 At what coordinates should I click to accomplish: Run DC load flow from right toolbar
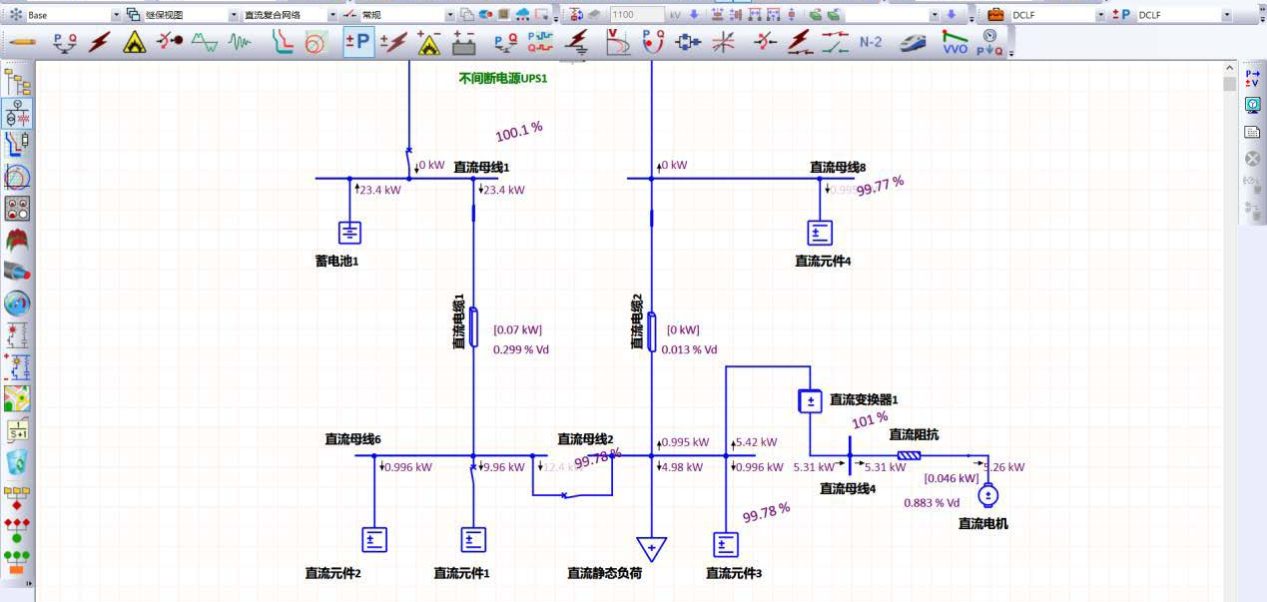pyautogui.click(x=1251, y=78)
